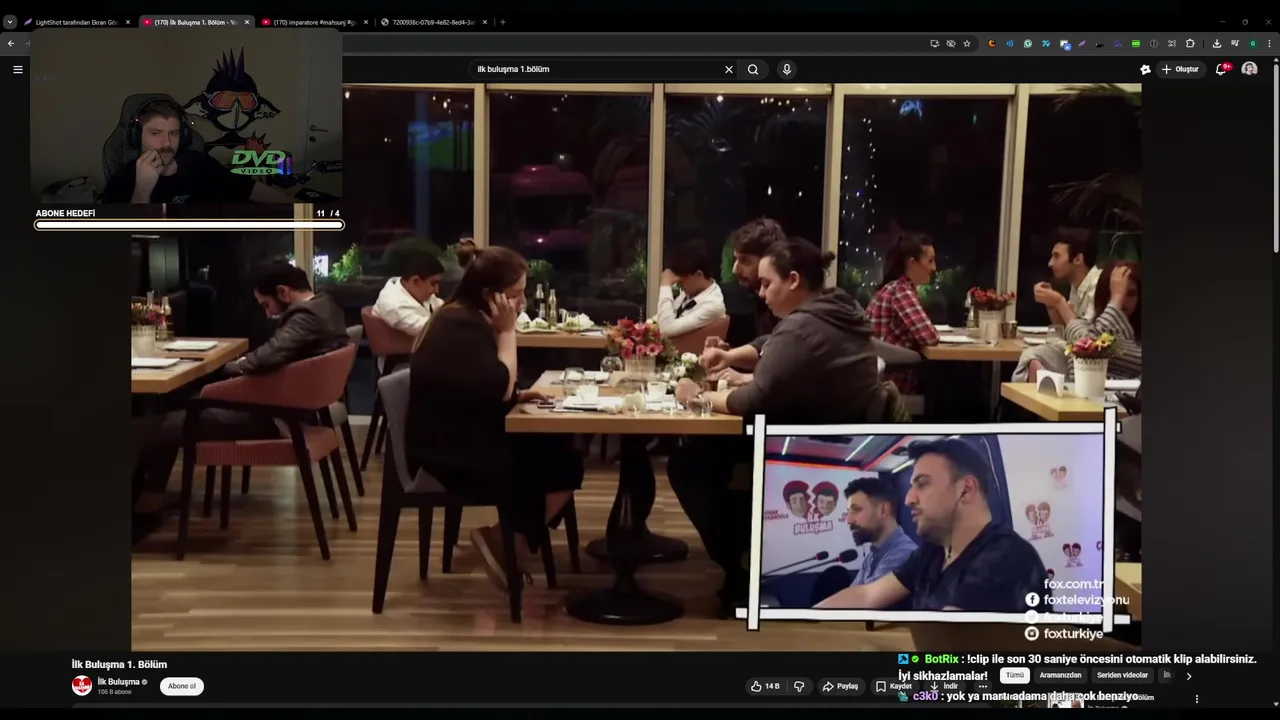The width and height of the screenshot is (1280, 720).
Task: Open the YouTube hamburger guide menu
Action: click(17, 69)
